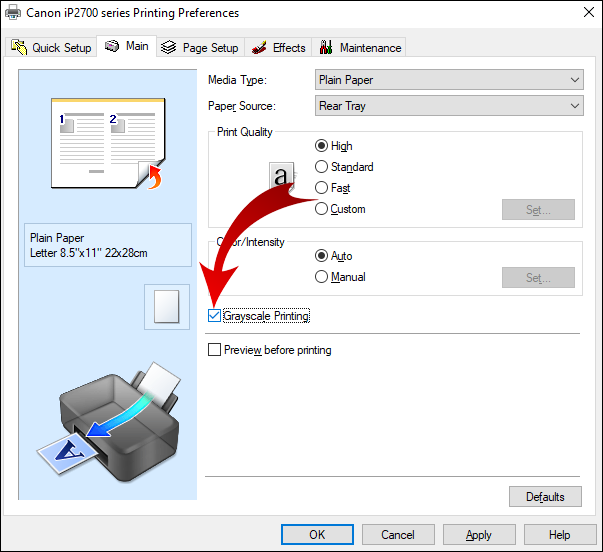Confirm with the OK button
Viewport: 603px width, 552px height.
317,534
